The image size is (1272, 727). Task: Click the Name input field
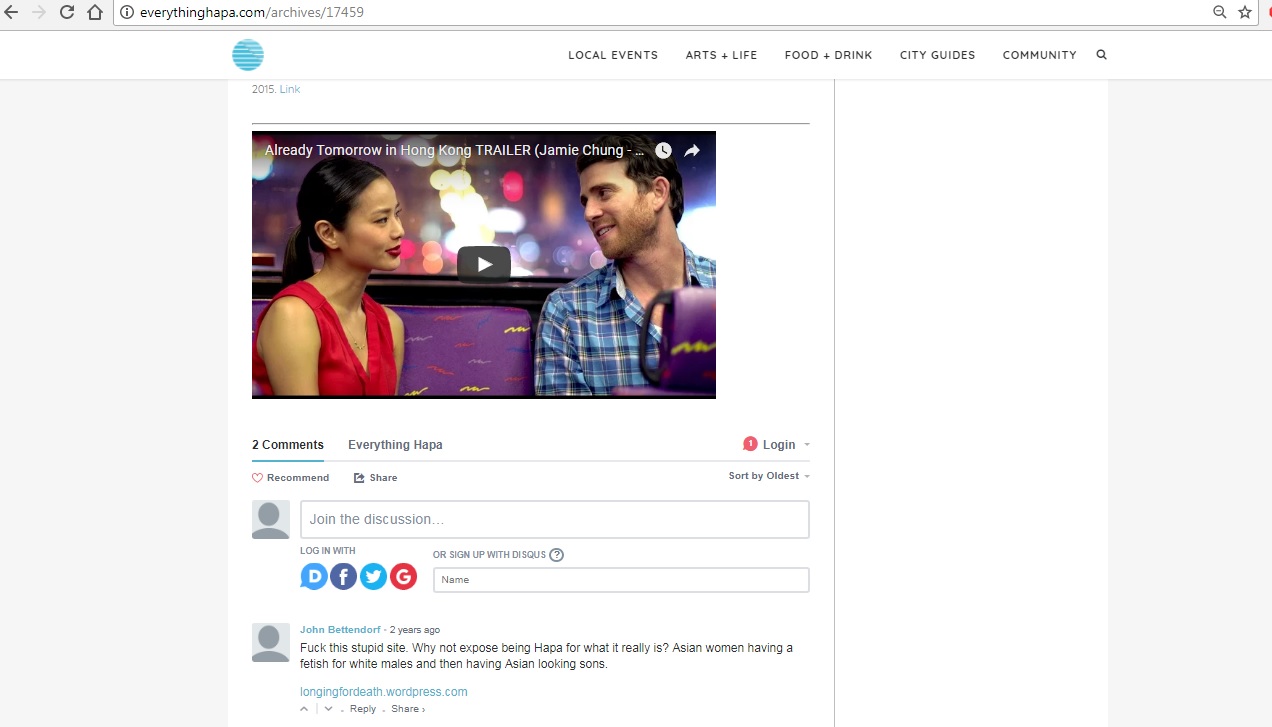pyautogui.click(x=621, y=580)
